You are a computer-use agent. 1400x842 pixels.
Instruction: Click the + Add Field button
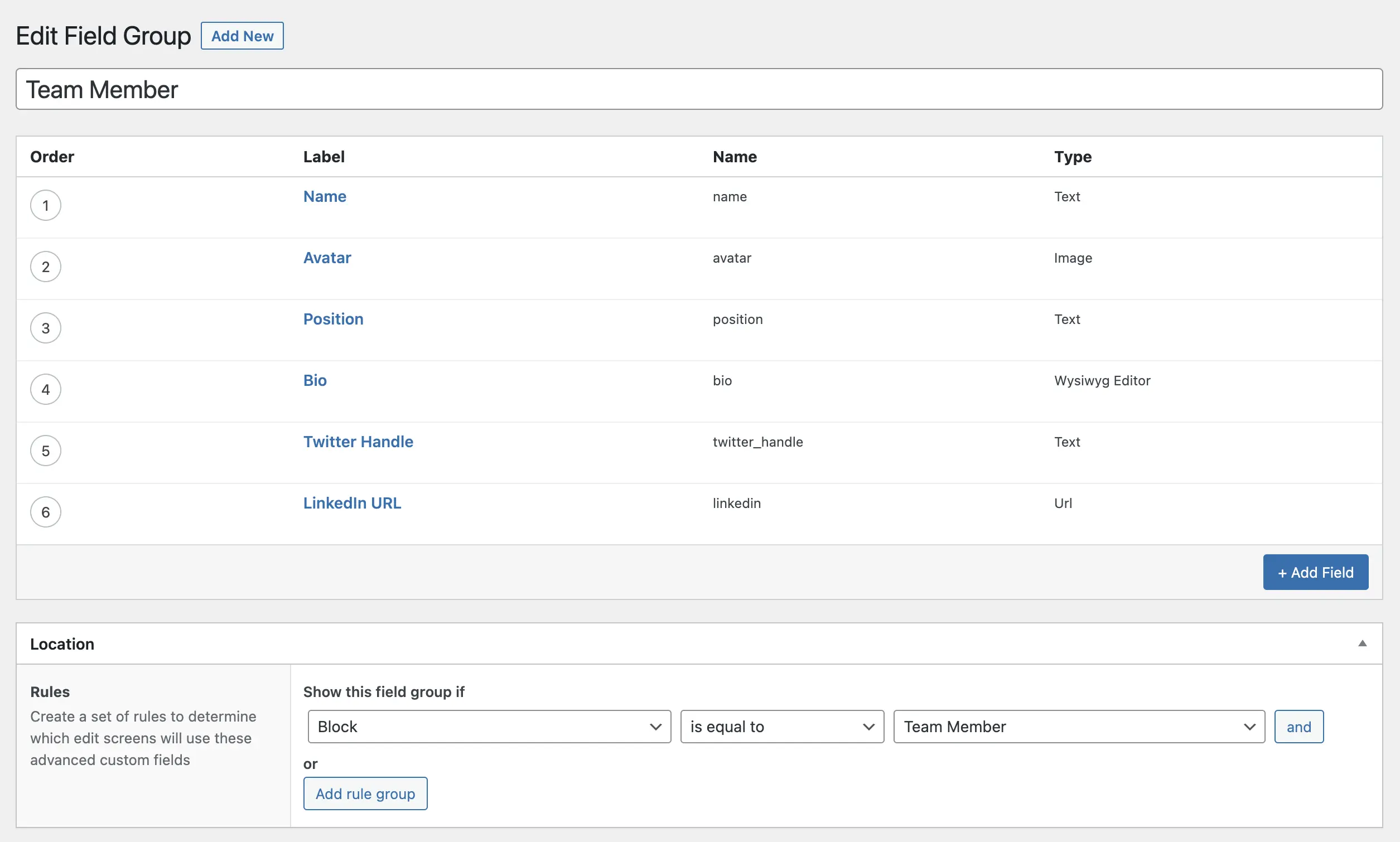1315,572
